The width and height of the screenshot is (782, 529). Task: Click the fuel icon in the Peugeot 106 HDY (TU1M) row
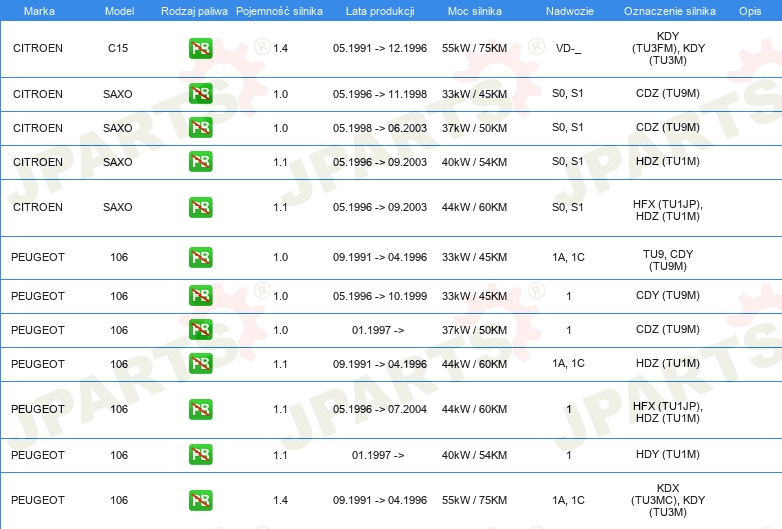click(x=200, y=455)
